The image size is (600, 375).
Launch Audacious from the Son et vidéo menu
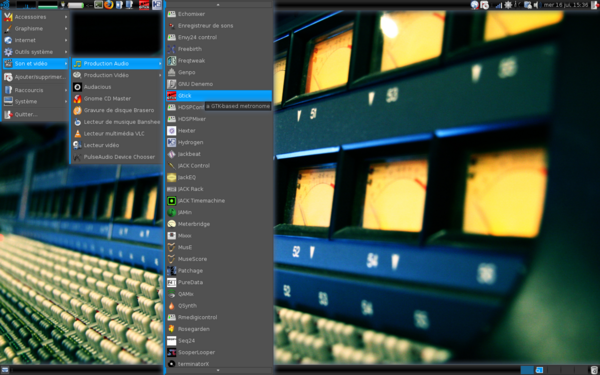(x=117, y=87)
